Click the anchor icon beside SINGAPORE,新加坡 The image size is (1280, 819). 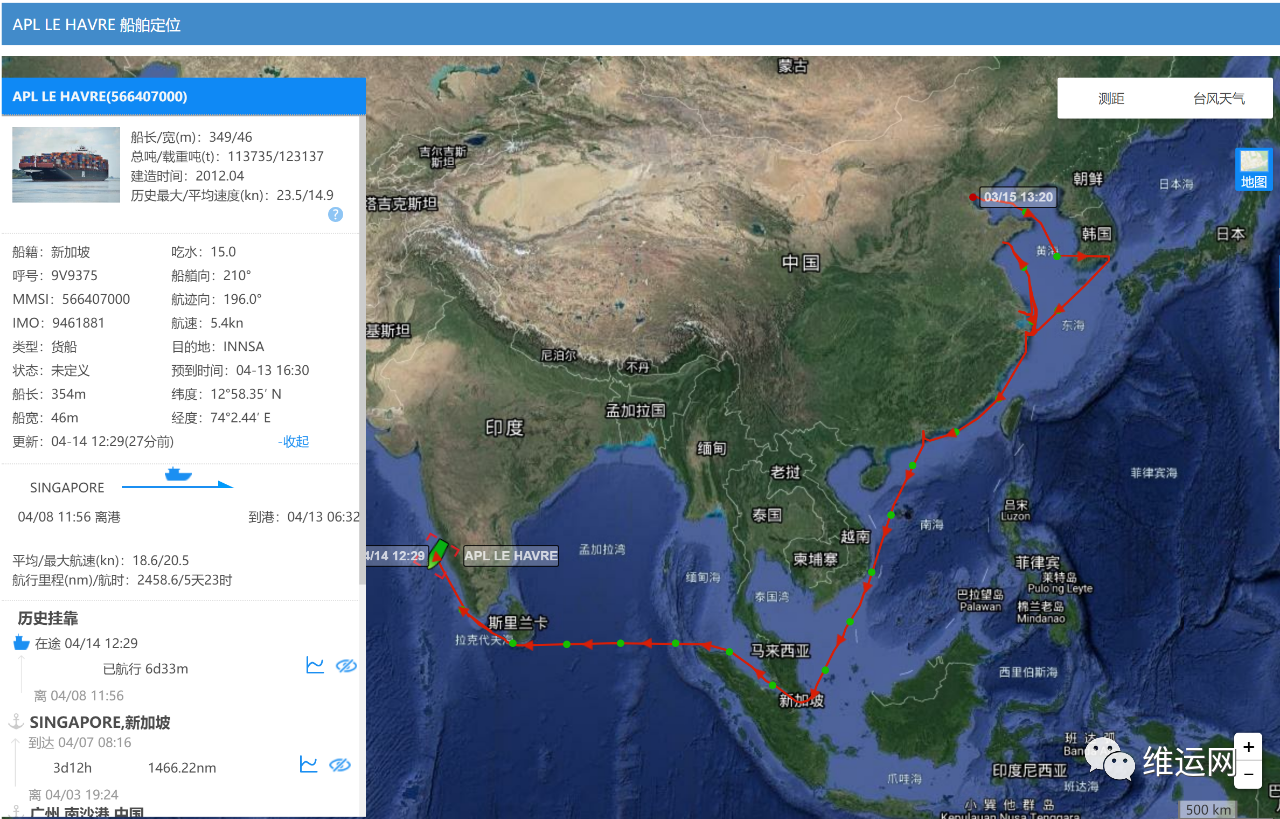[x=16, y=722]
